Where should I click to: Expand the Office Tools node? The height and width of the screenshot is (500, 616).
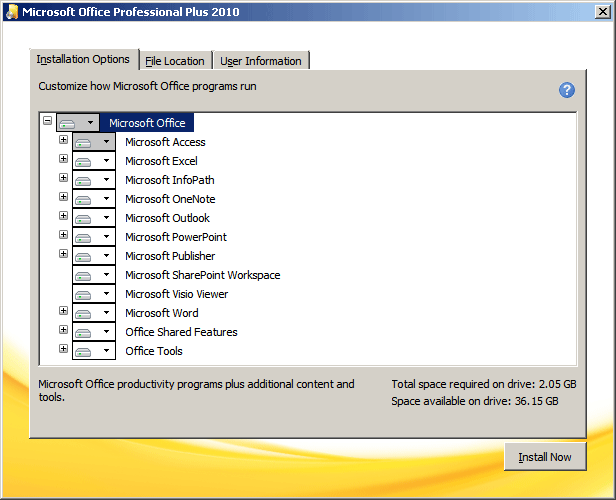coord(63,348)
